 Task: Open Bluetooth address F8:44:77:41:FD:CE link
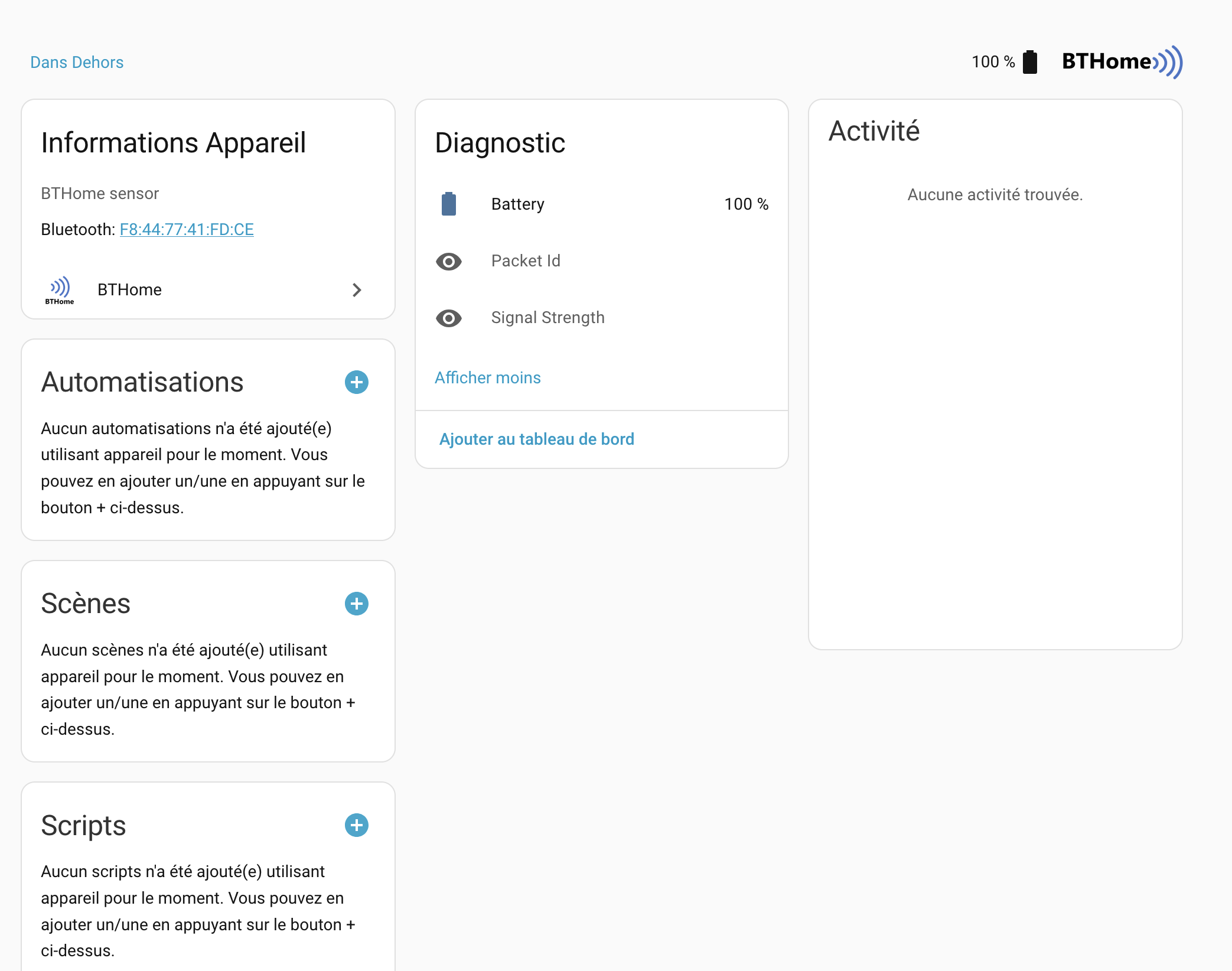pos(187,229)
